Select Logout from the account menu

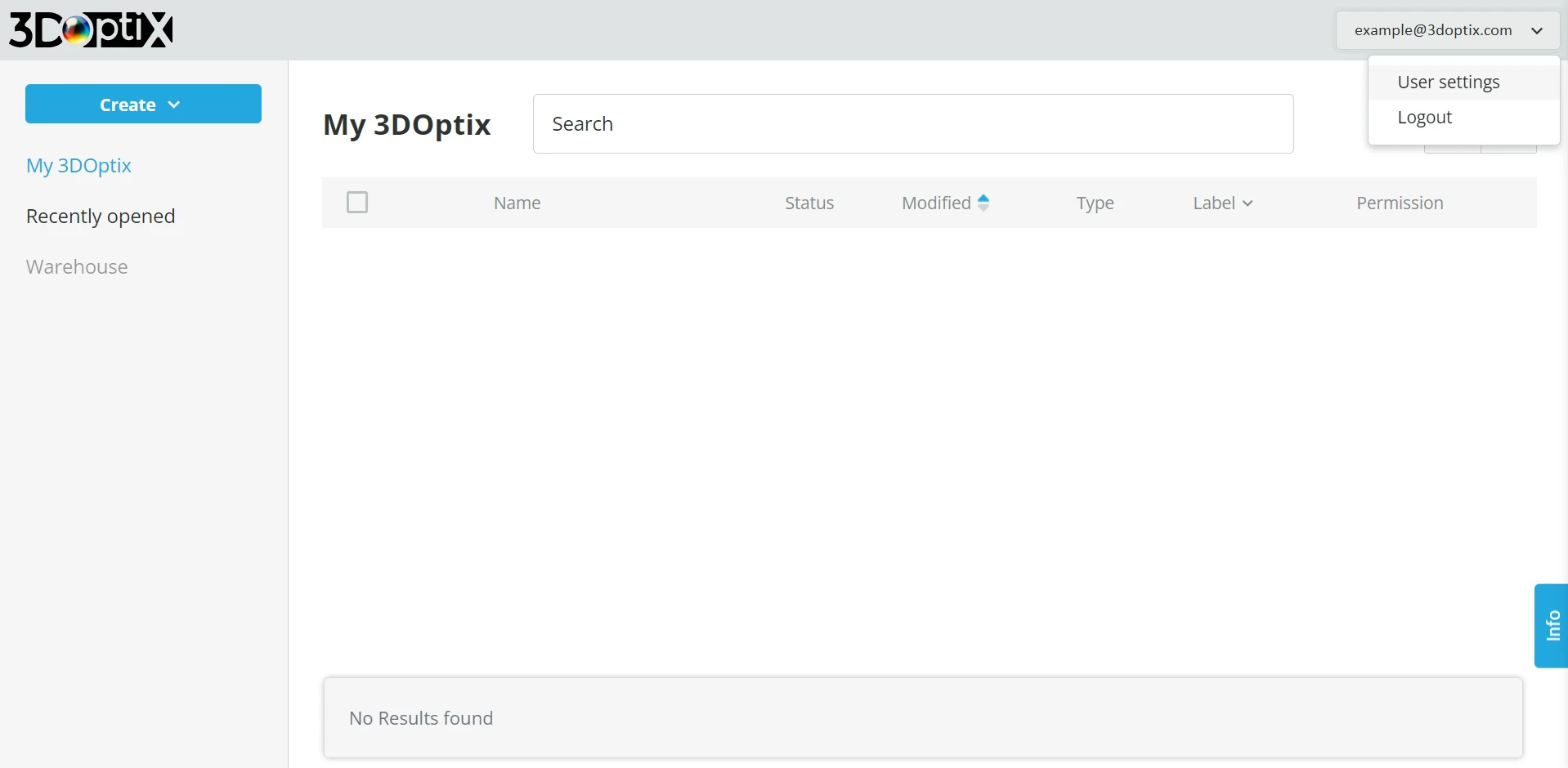[x=1424, y=118]
